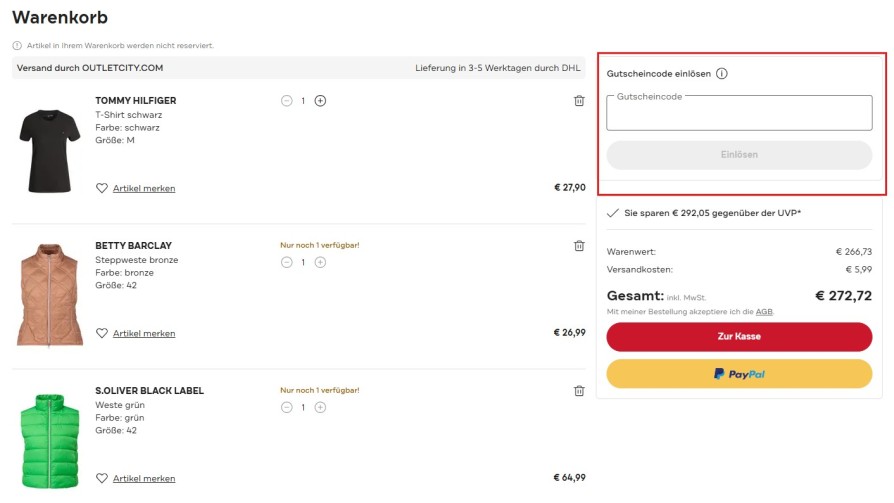Click plus for S.Oliver Weste quantity
This screenshot has height=503, width=894.
(x=320, y=407)
